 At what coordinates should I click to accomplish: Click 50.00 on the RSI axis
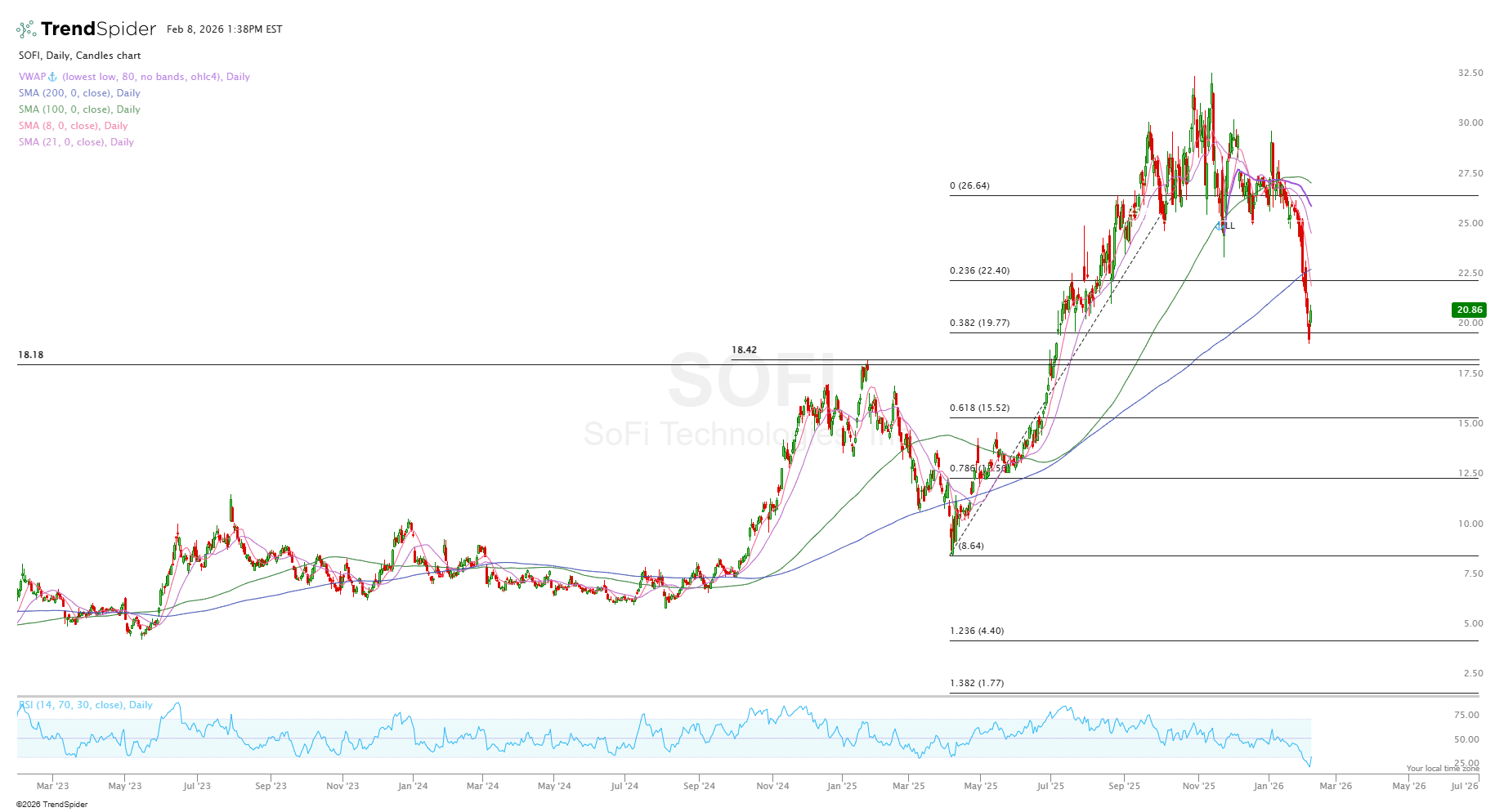[x=1466, y=740]
